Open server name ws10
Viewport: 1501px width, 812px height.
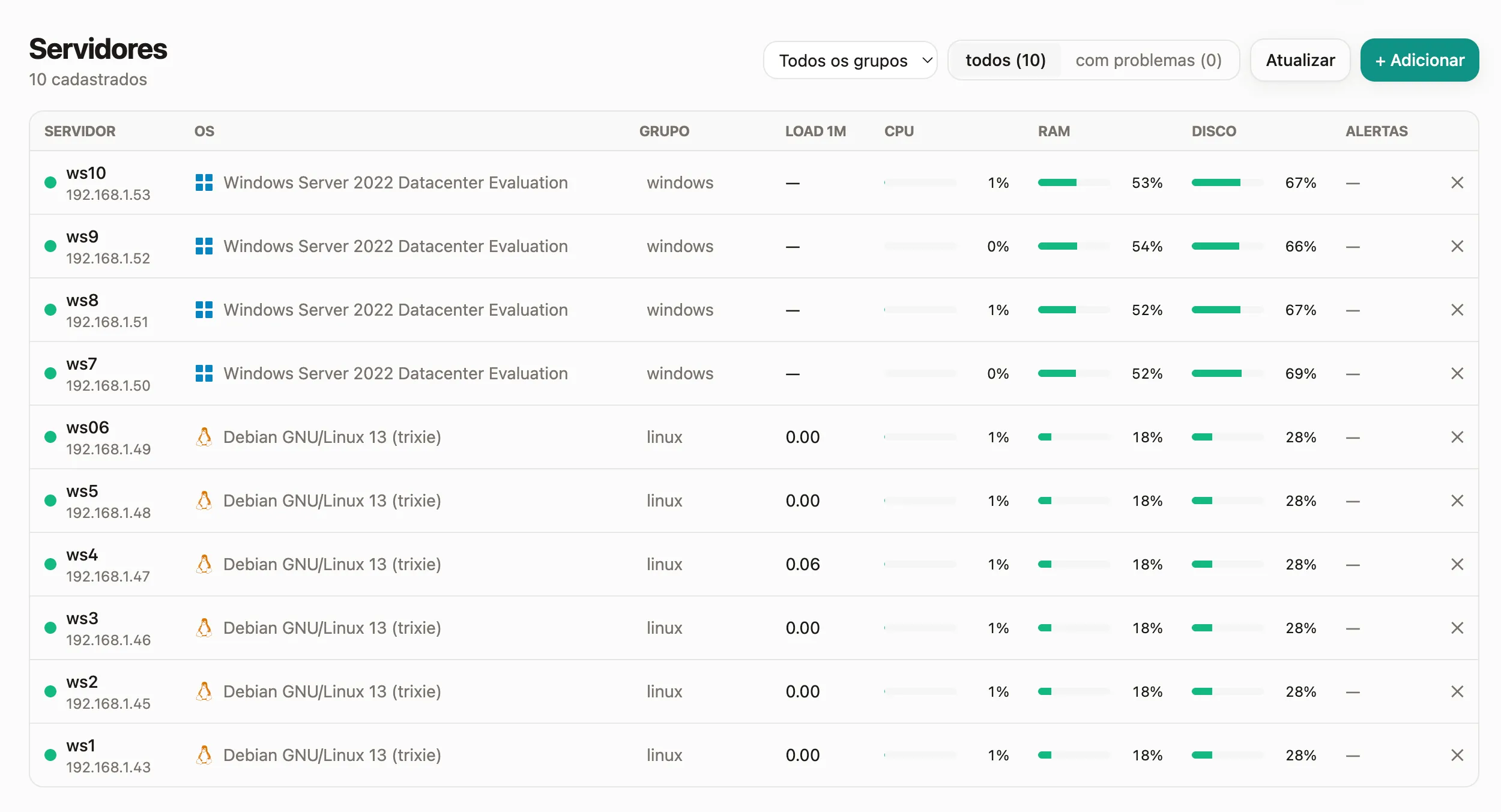(86, 173)
